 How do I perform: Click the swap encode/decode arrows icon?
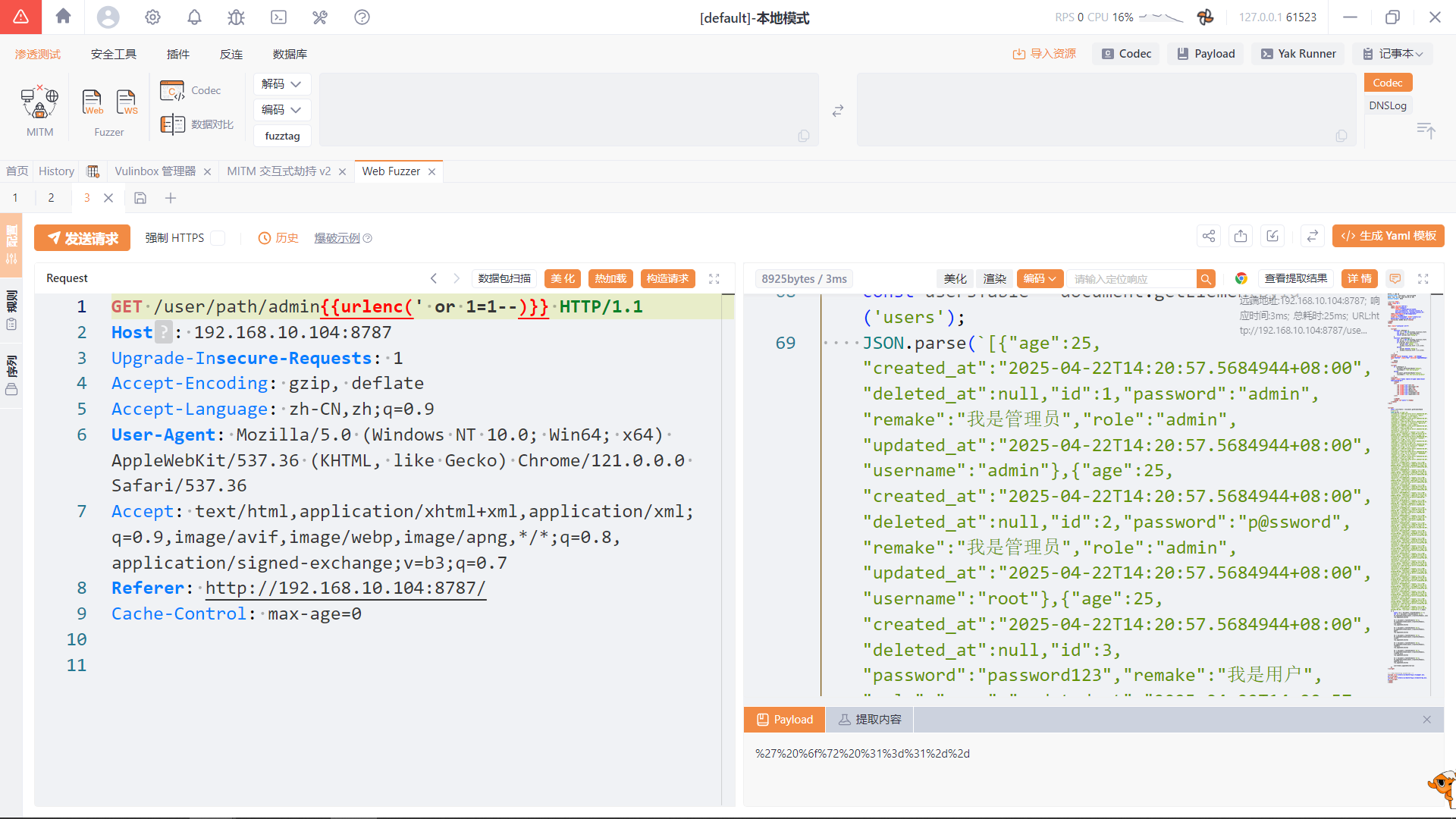(x=837, y=111)
